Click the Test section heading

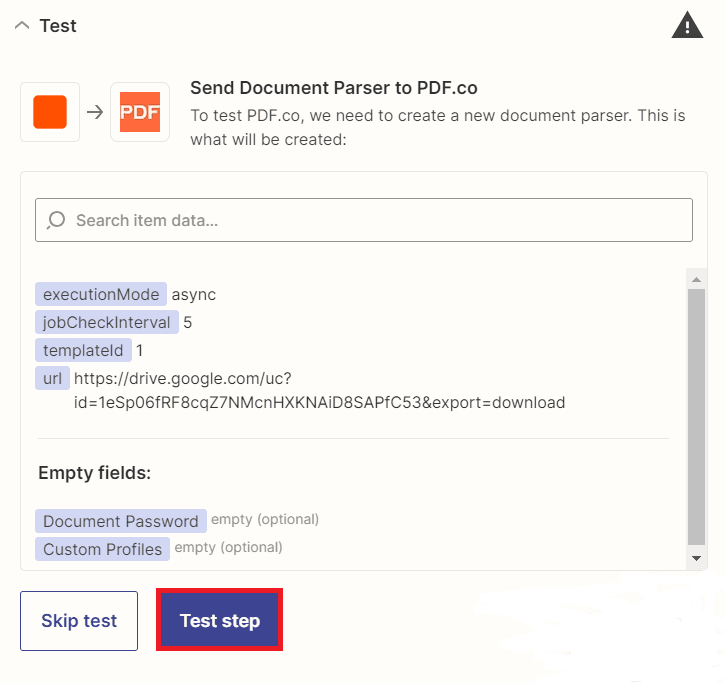click(58, 26)
